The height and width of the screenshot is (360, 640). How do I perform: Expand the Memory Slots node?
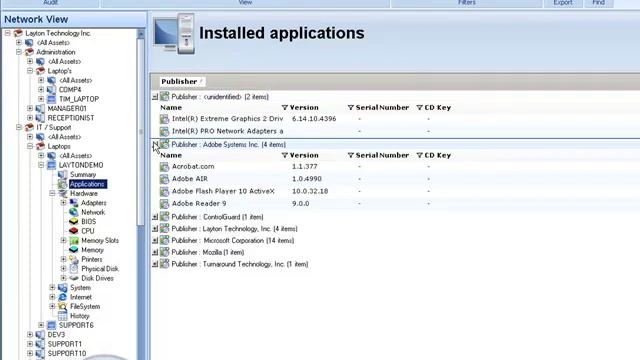pyautogui.click(x=64, y=240)
